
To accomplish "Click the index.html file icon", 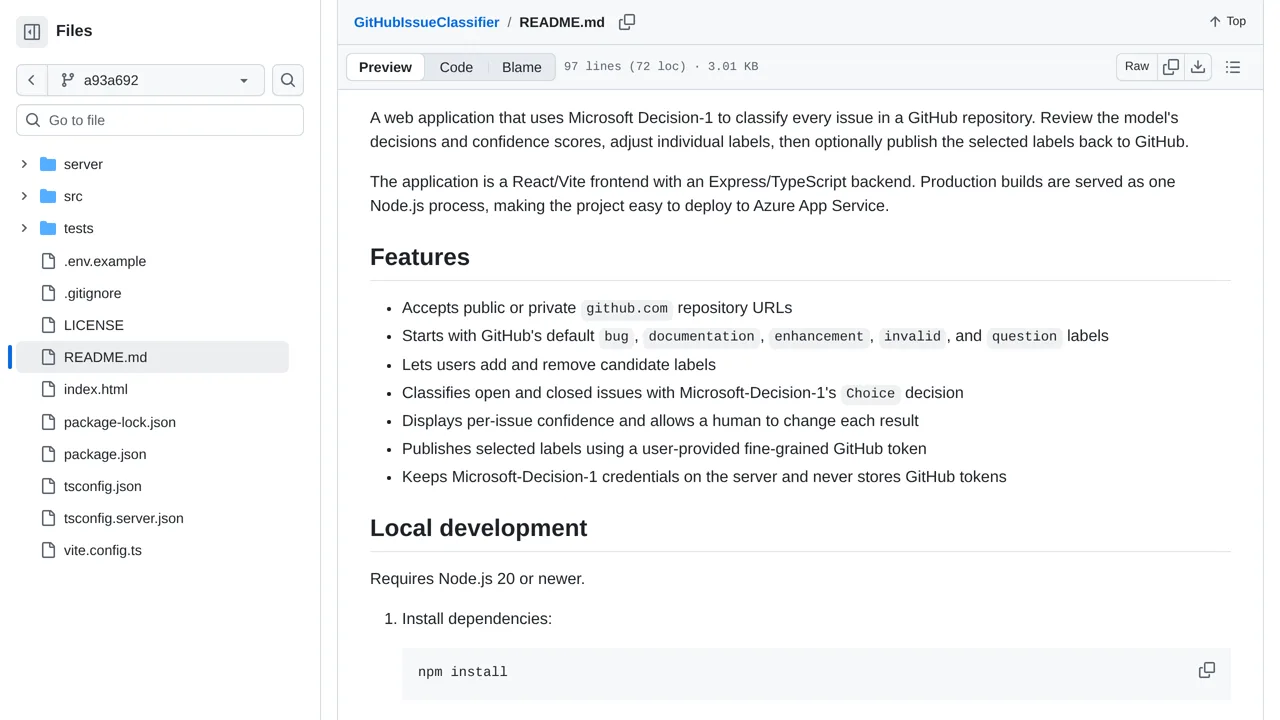I will click(x=48, y=389).
